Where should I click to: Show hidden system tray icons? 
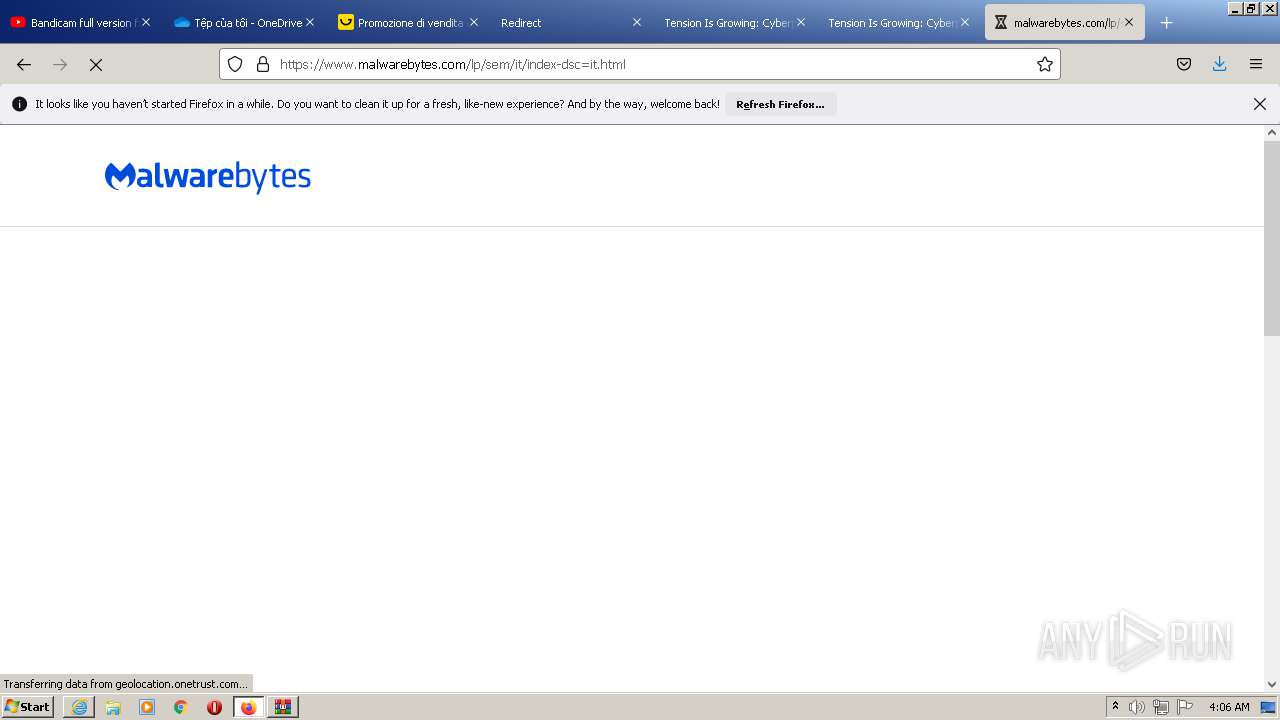click(1116, 707)
